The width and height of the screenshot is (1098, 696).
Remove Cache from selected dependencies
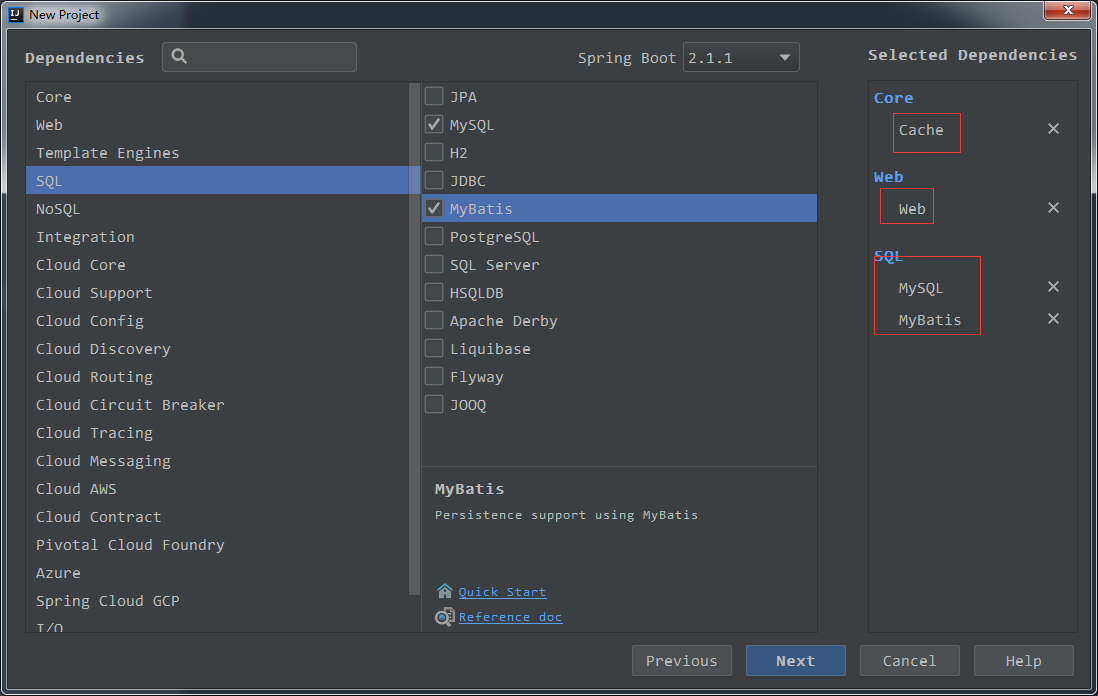(1053, 129)
